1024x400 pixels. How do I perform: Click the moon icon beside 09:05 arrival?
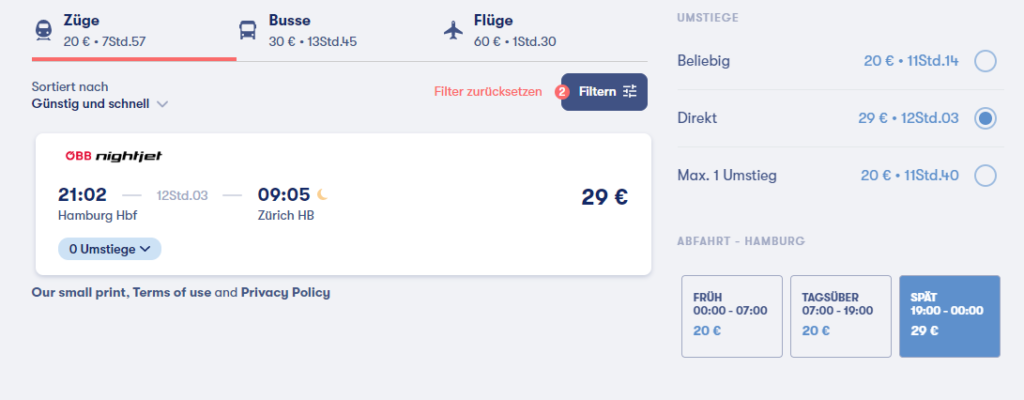[x=322, y=194]
